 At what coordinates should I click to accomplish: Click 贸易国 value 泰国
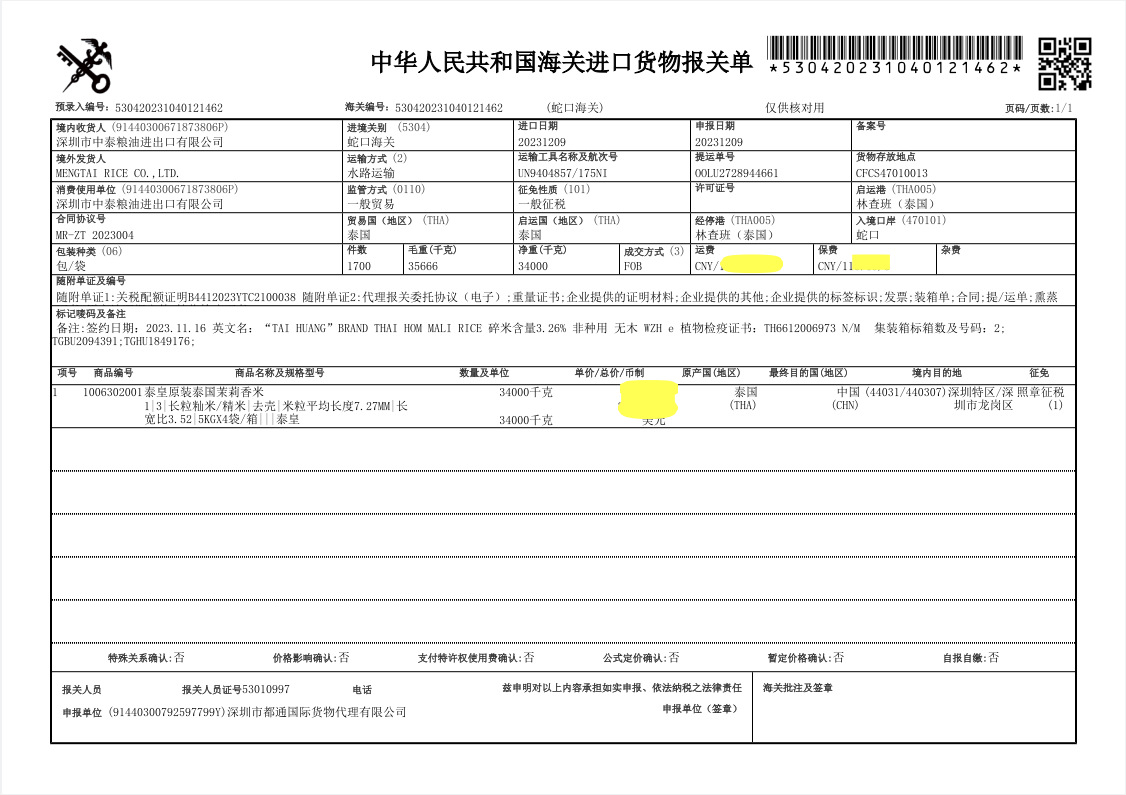[358, 235]
